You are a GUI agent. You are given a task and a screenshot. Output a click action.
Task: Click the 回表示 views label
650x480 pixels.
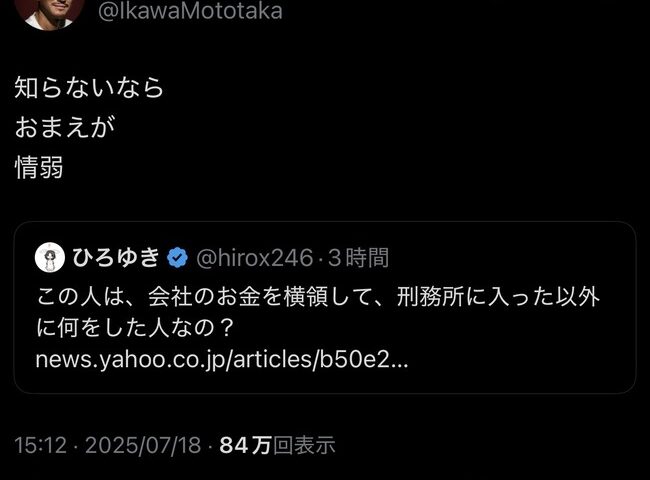(x=304, y=445)
